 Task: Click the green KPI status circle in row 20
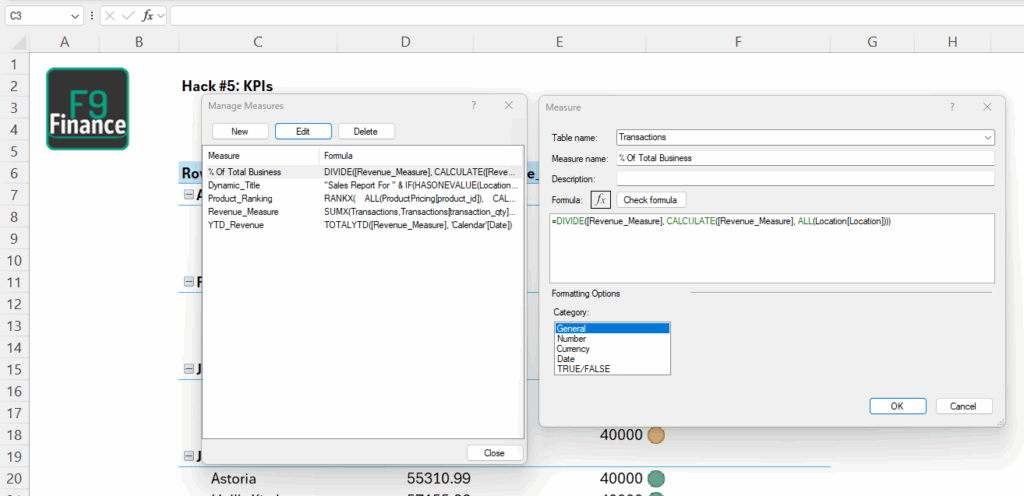656,479
